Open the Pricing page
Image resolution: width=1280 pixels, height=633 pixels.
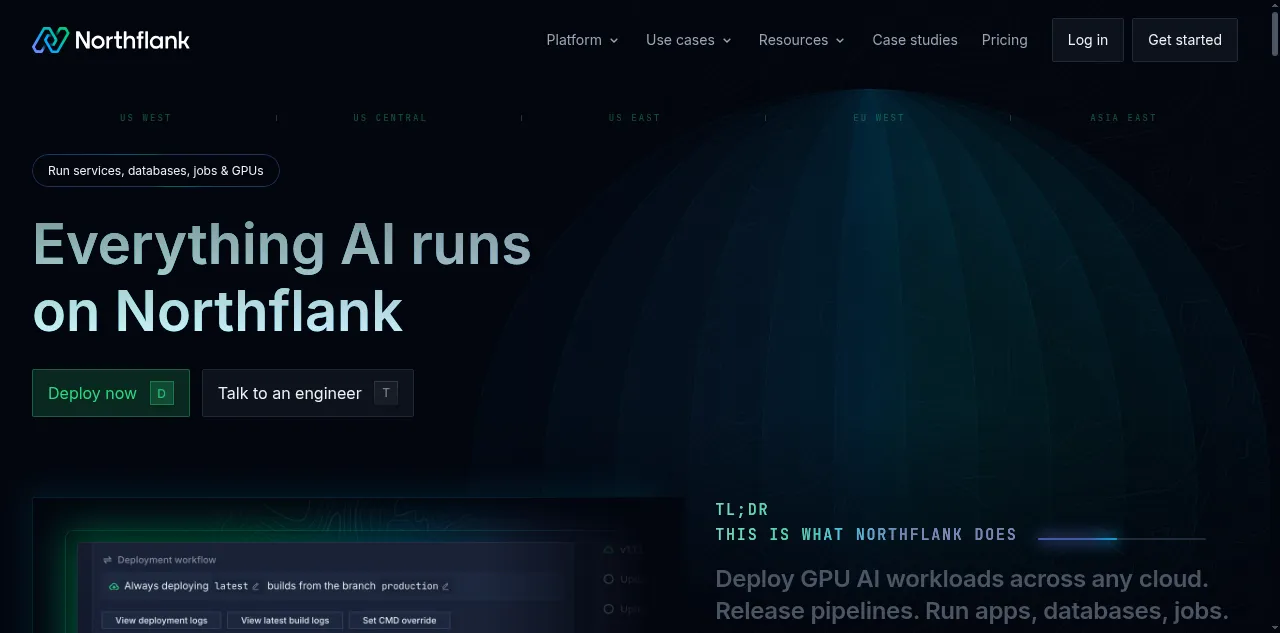click(1004, 40)
